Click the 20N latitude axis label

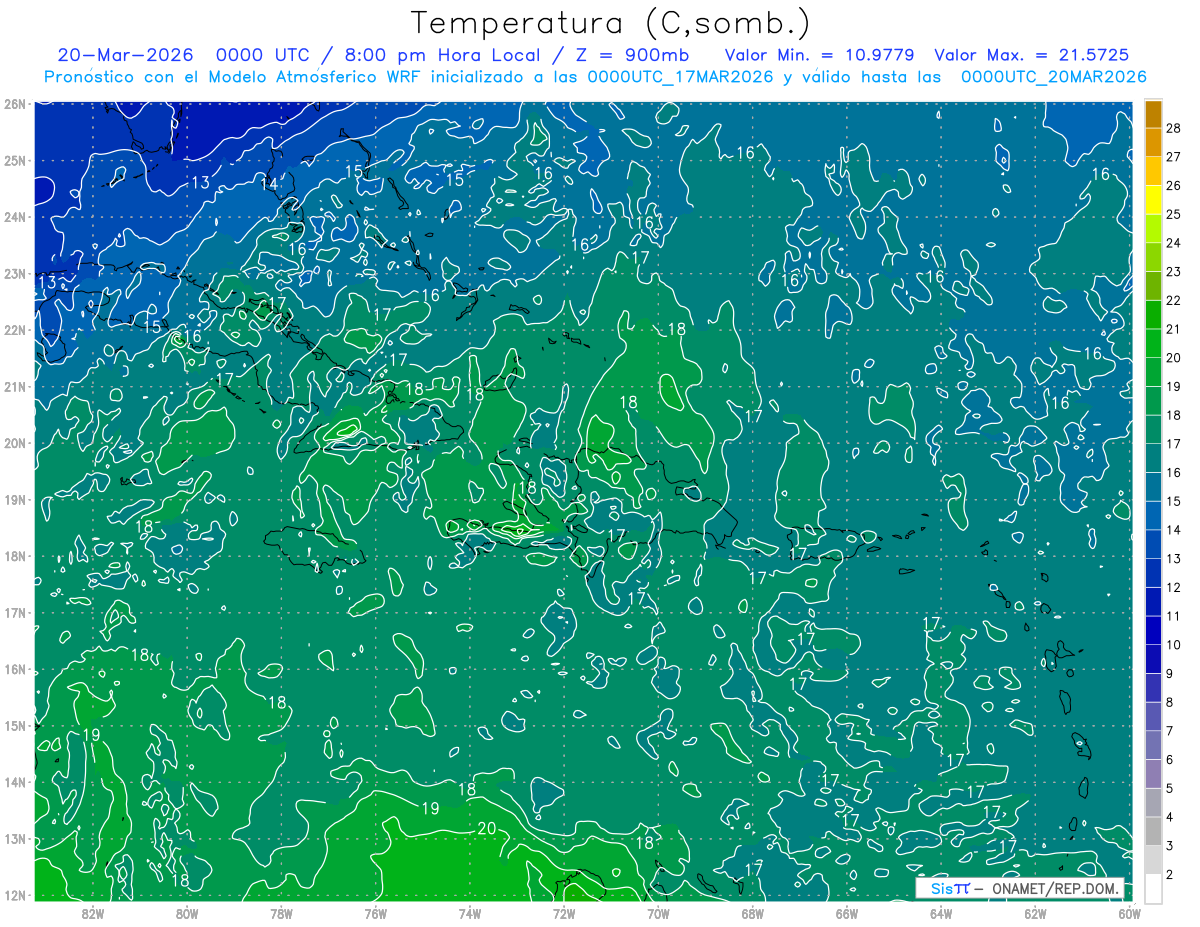pos(14,443)
